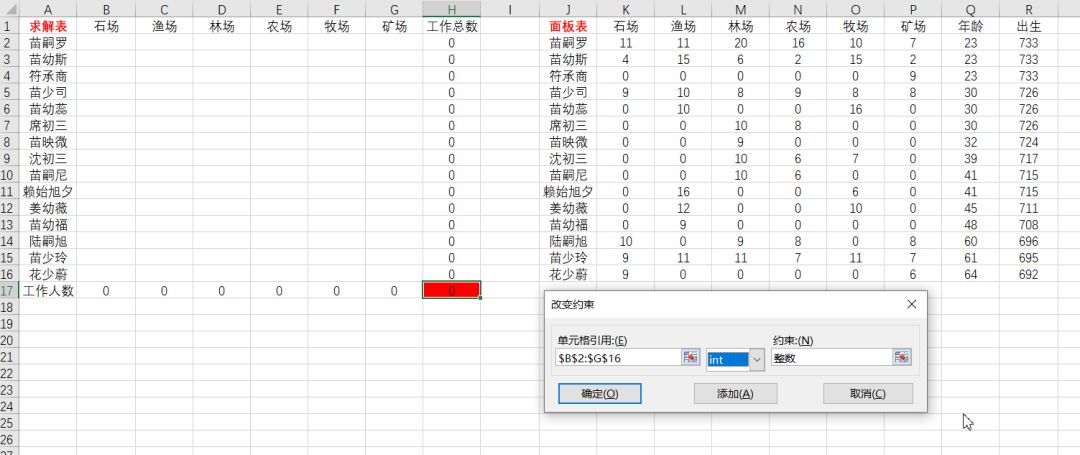
Task: Click the 工作人数 cell in column A
Action: [48, 290]
